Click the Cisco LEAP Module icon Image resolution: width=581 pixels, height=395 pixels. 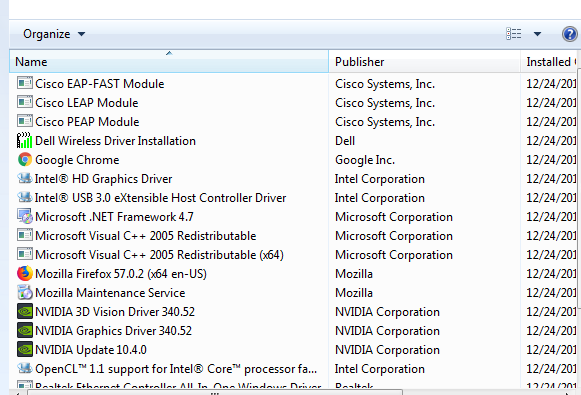pyautogui.click(x=25, y=102)
